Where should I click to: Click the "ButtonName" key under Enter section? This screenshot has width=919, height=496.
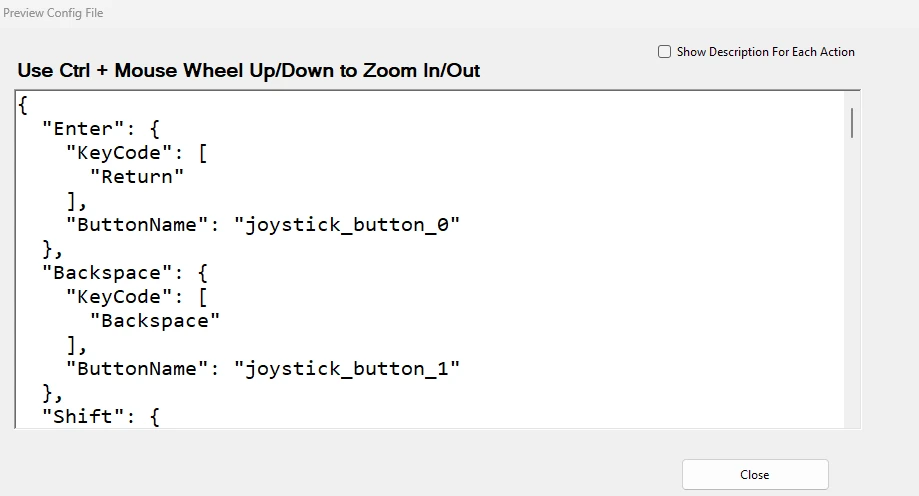click(137, 225)
